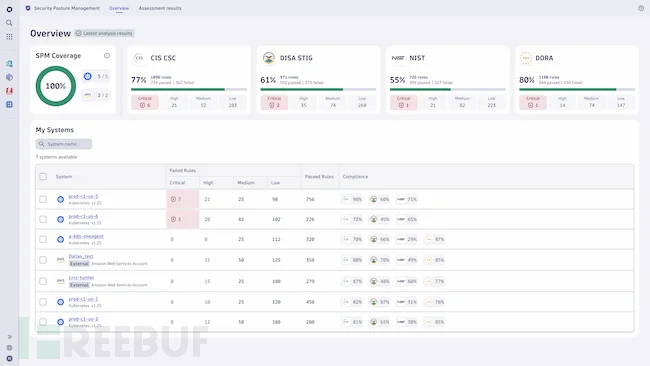Tick the checkbox for prod-c1-us-5
Screen dimensions: 650x366
pos(43,199)
